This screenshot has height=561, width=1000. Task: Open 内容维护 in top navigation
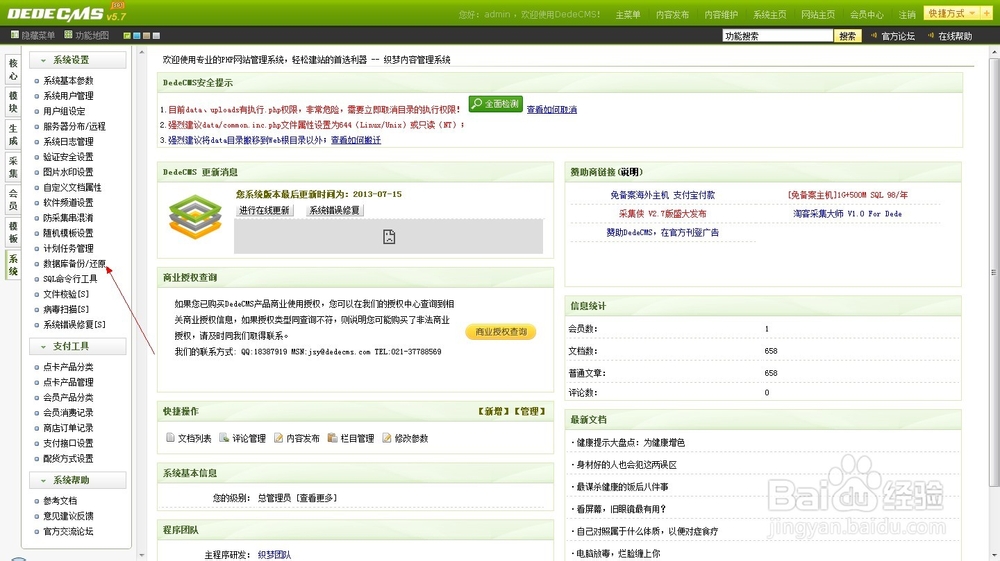tap(721, 15)
